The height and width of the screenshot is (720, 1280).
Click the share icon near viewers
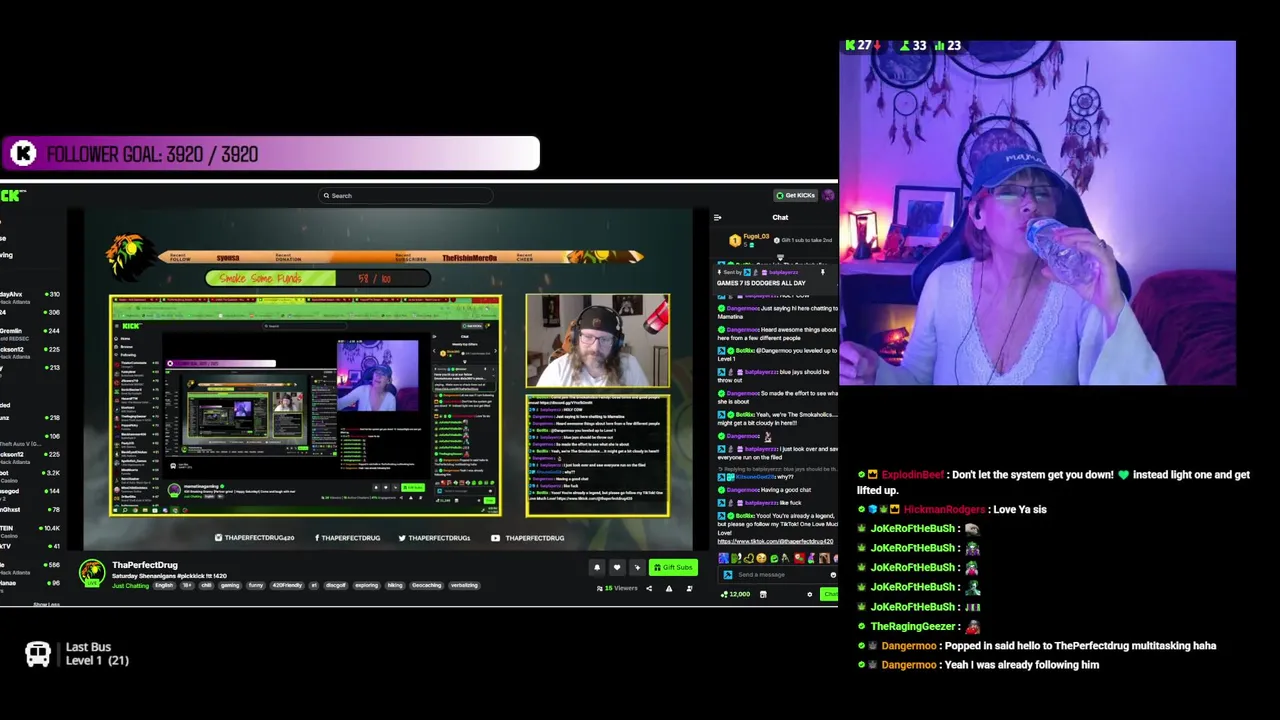click(x=649, y=588)
